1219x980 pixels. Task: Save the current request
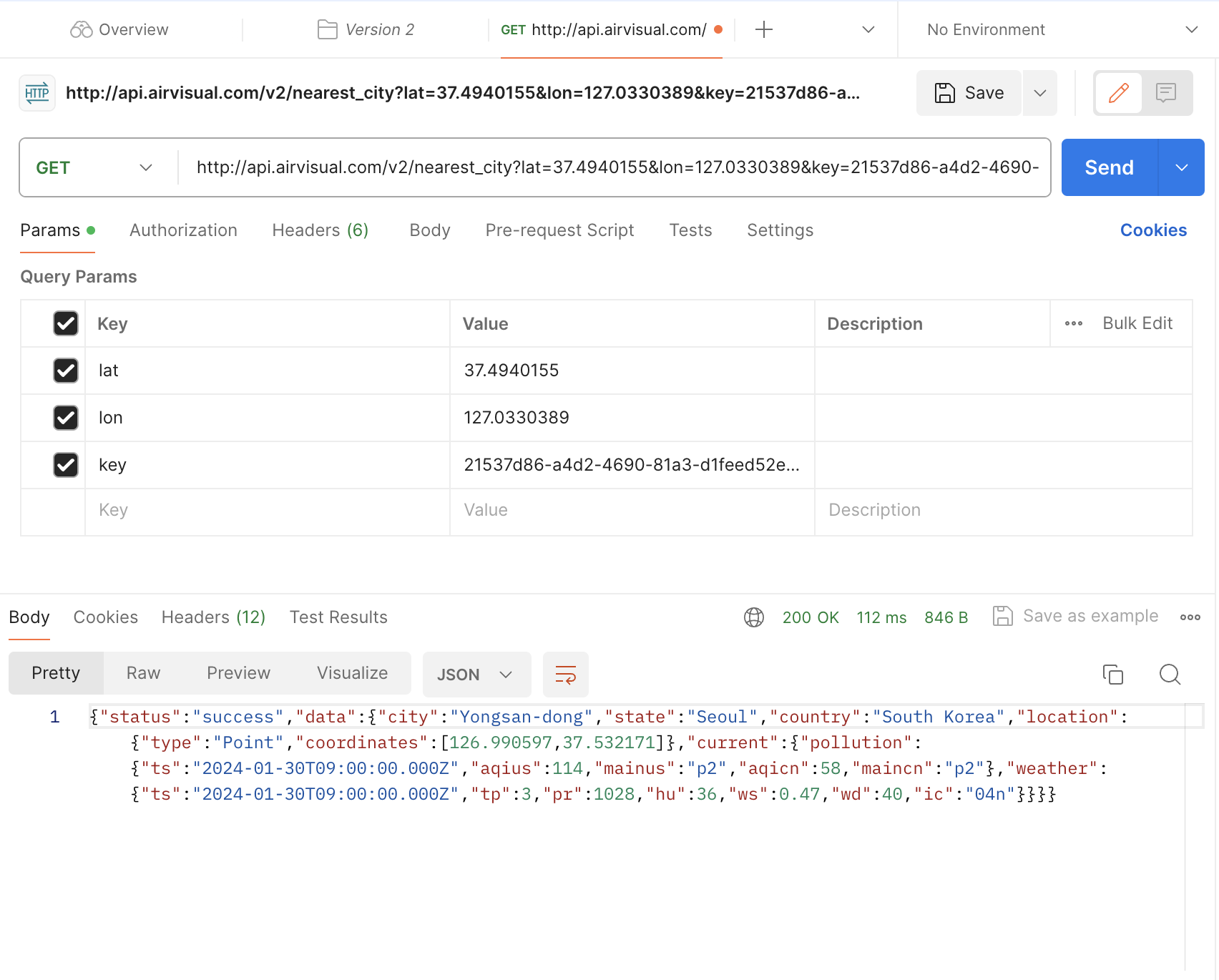[x=969, y=93]
